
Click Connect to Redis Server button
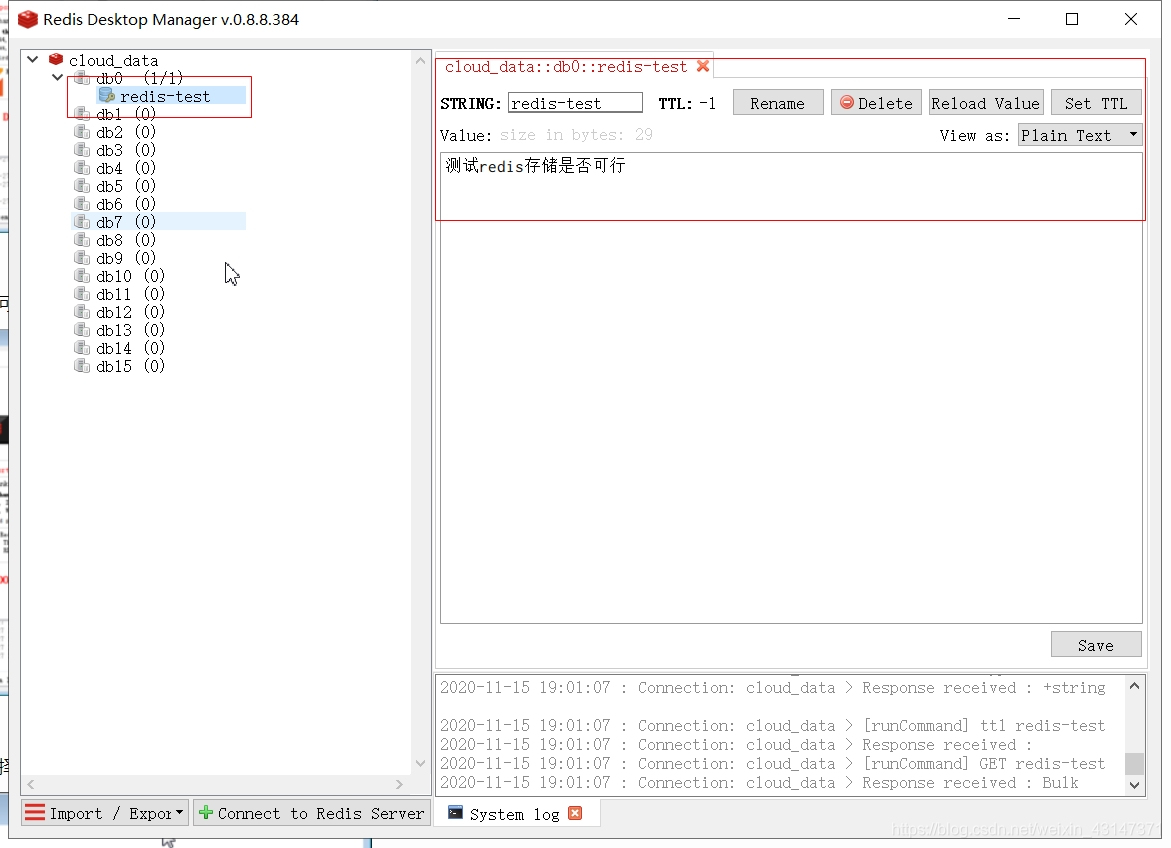311,813
